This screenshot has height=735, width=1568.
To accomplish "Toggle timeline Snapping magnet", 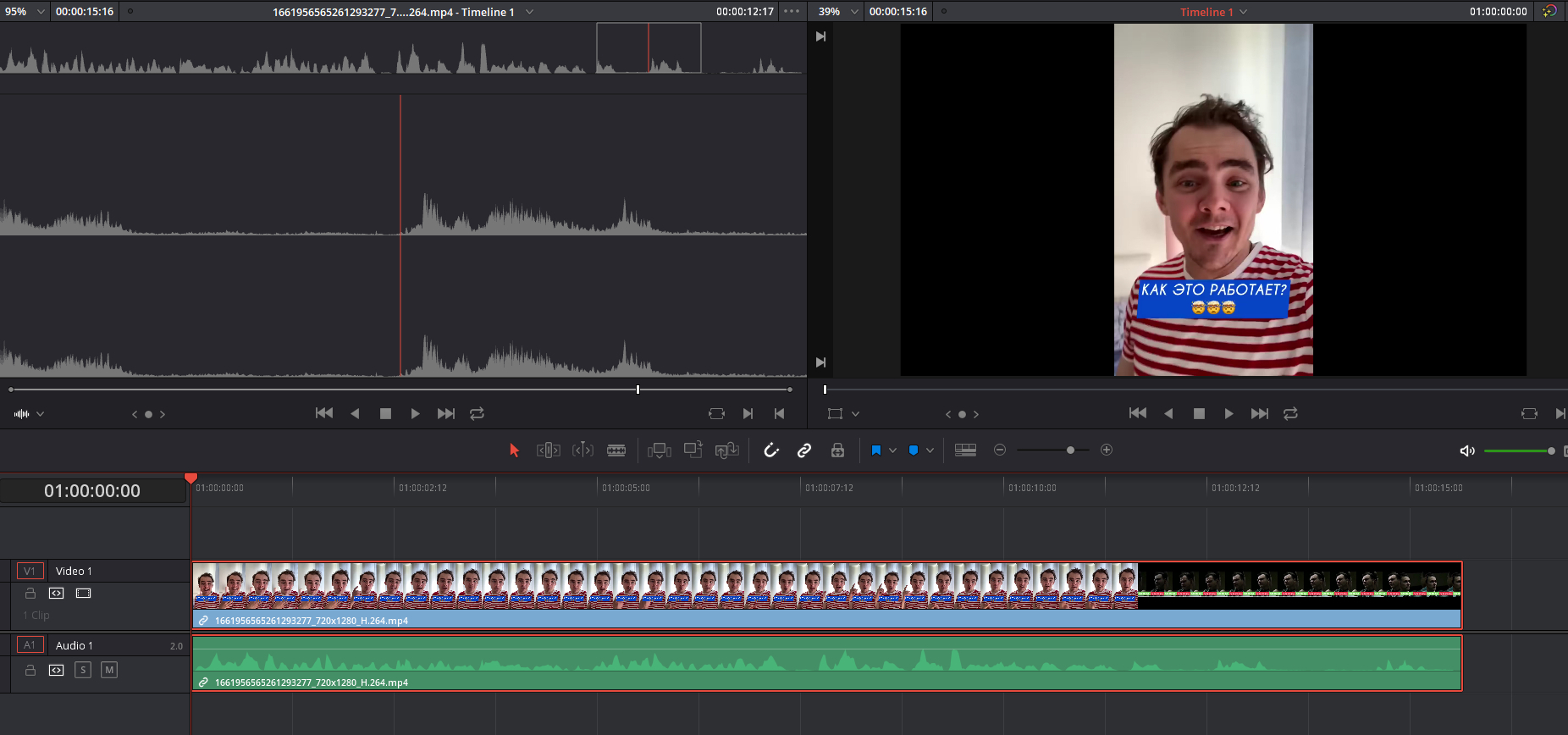I will (770, 450).
